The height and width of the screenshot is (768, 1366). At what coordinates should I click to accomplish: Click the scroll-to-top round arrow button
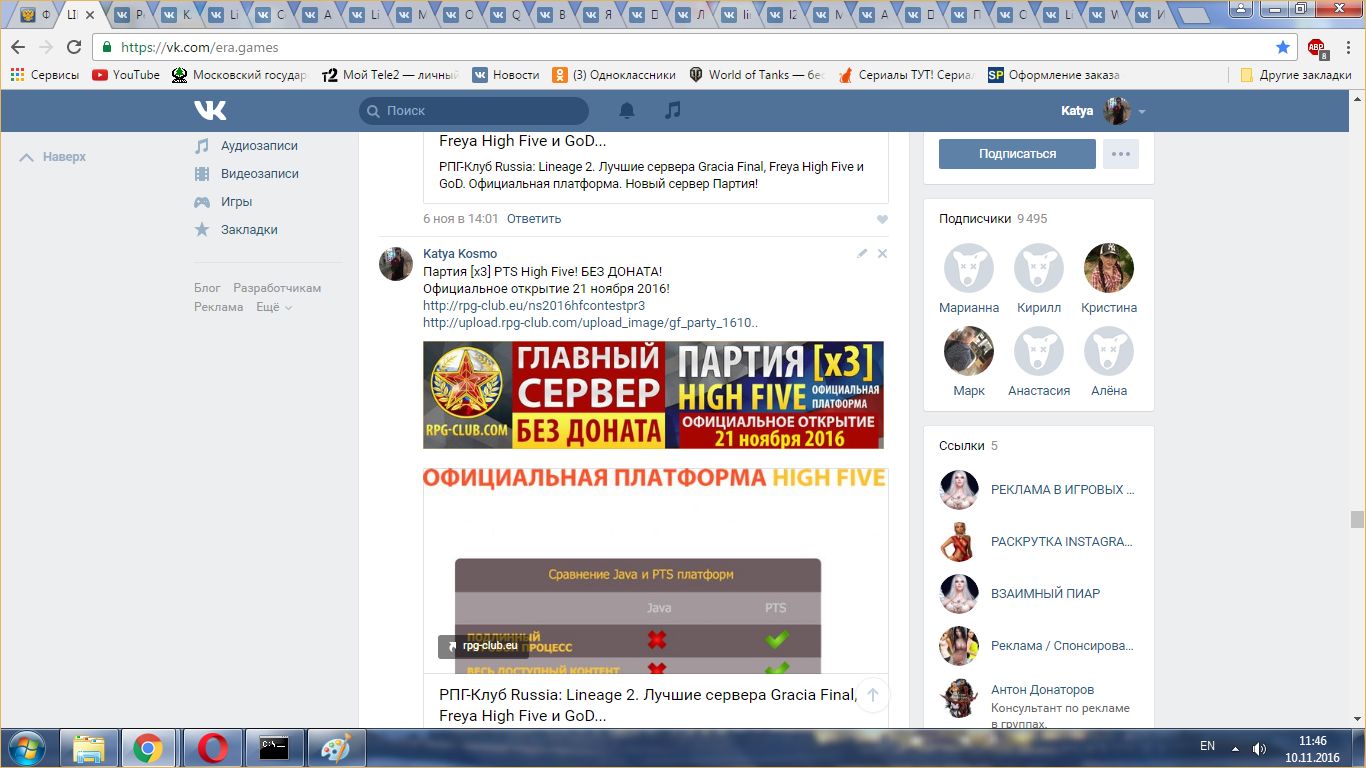872,695
